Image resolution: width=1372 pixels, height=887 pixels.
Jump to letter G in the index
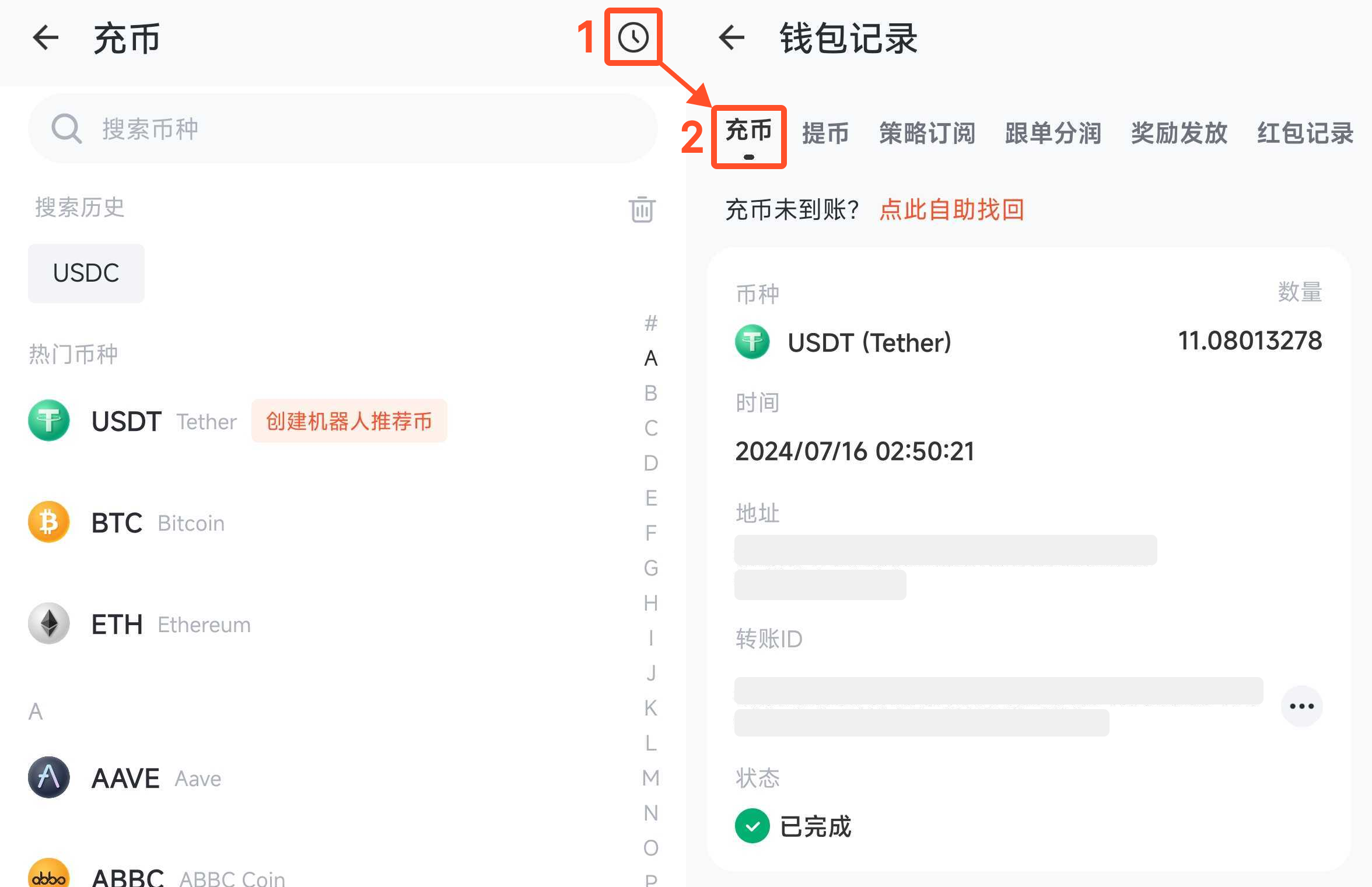point(651,567)
